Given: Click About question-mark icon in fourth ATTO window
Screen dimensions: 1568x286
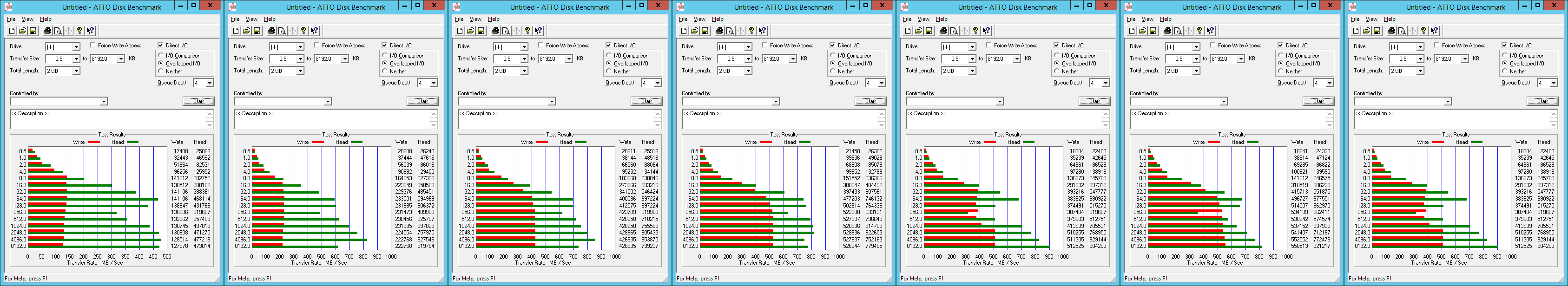Looking at the screenshot, I should coord(751,31).
